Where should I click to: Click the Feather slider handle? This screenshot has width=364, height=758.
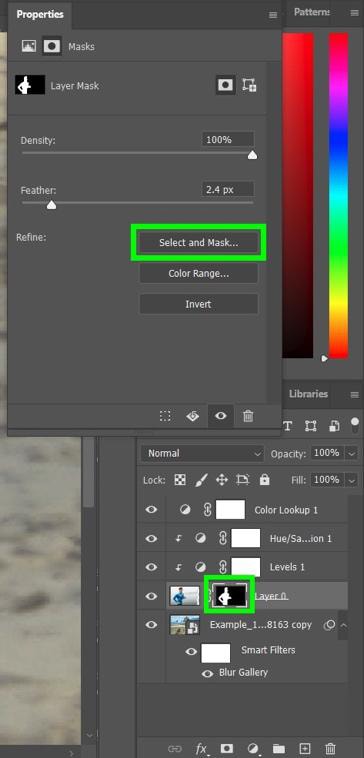(x=51, y=205)
